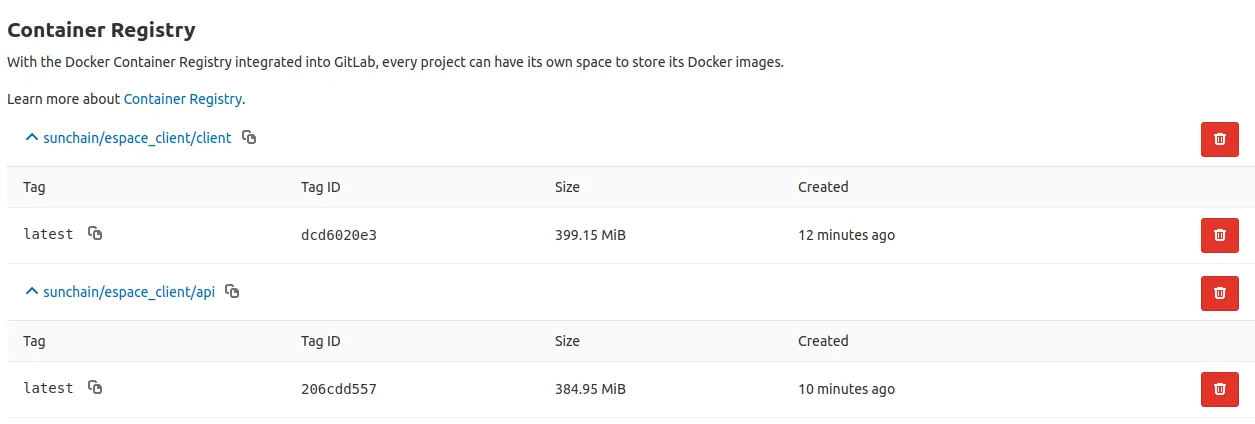The height and width of the screenshot is (424, 1255).
Task: Select the tag ID dcd6020e3
Action: click(x=338, y=235)
